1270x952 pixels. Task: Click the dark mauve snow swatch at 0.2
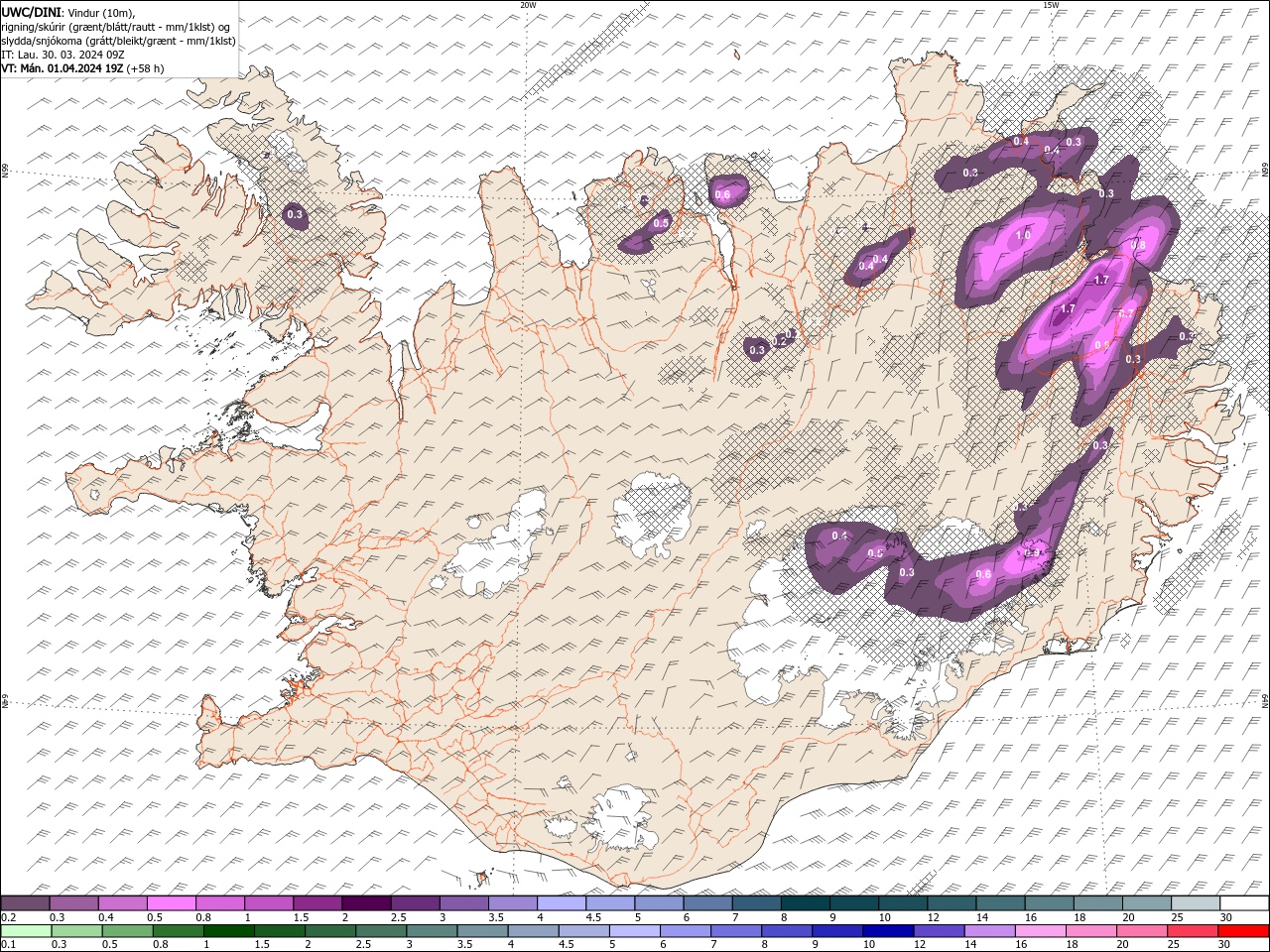point(26,903)
